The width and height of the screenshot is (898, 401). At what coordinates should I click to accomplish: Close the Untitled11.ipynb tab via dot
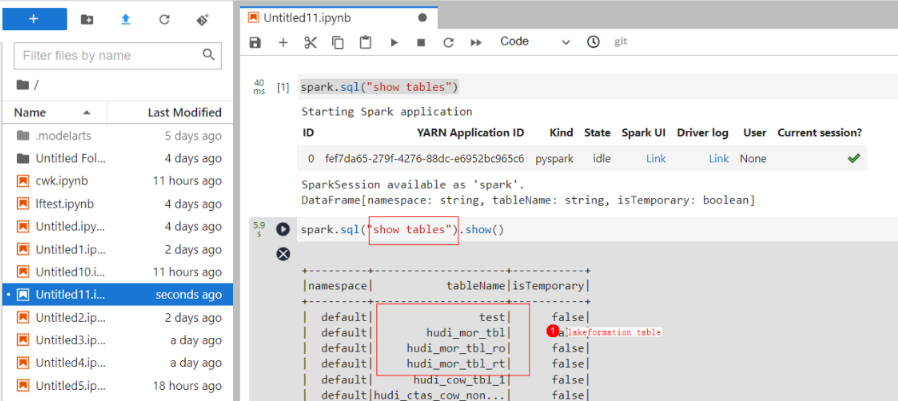point(423,18)
